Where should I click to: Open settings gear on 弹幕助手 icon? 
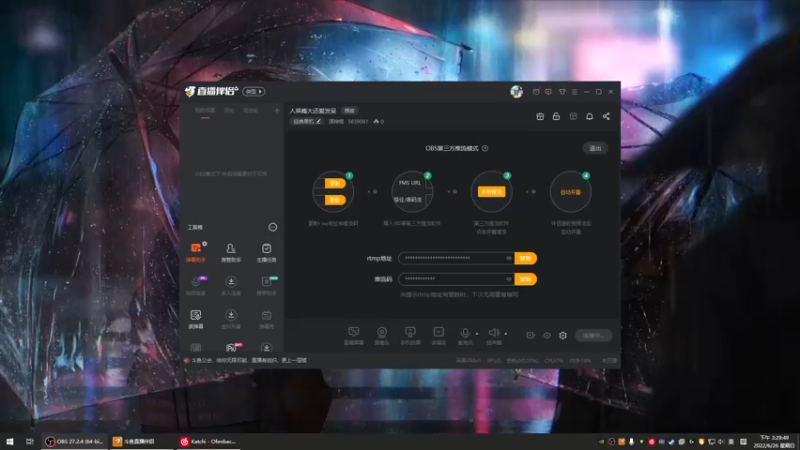tap(205, 244)
